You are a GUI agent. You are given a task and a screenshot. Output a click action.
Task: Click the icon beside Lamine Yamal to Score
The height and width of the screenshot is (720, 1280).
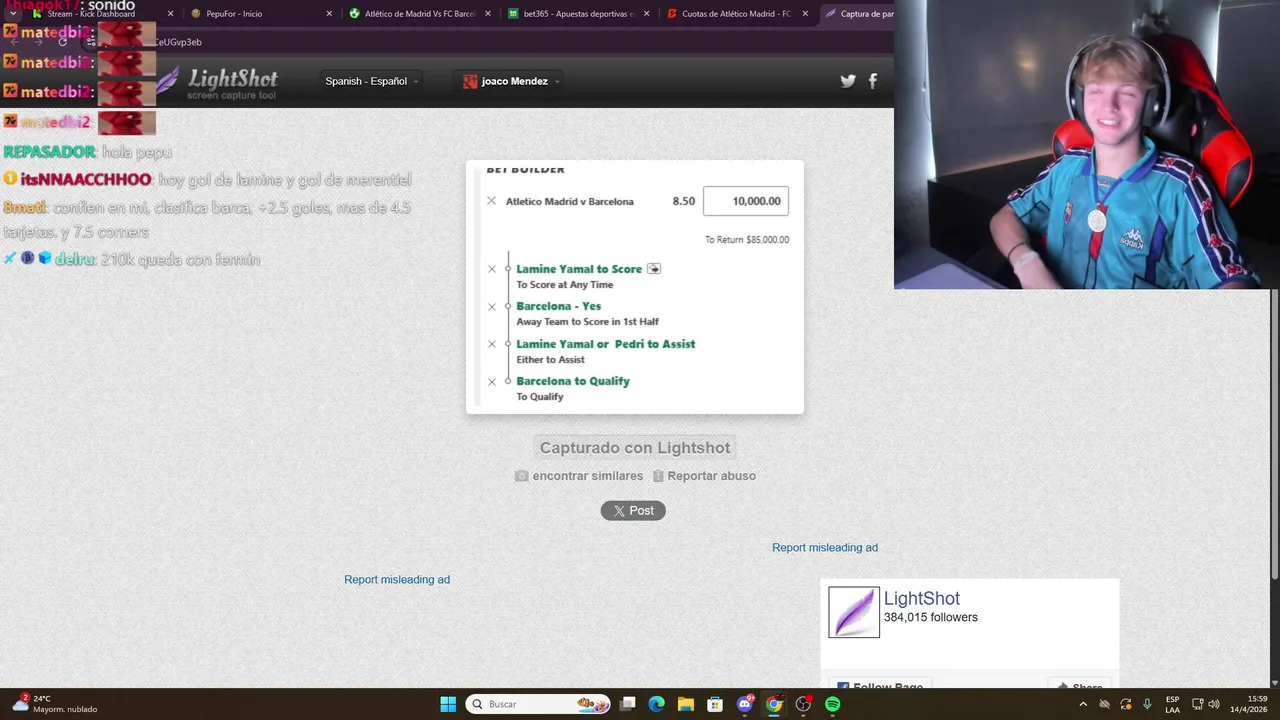(x=654, y=269)
